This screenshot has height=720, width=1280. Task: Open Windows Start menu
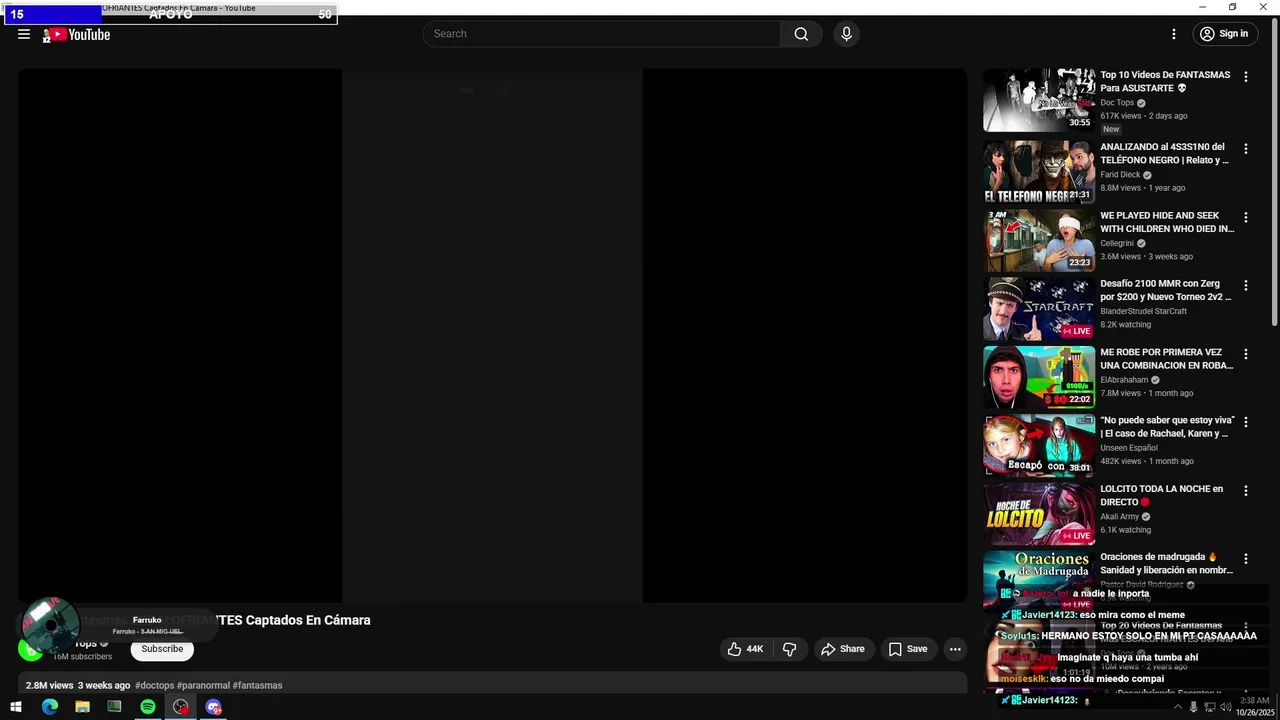point(15,707)
